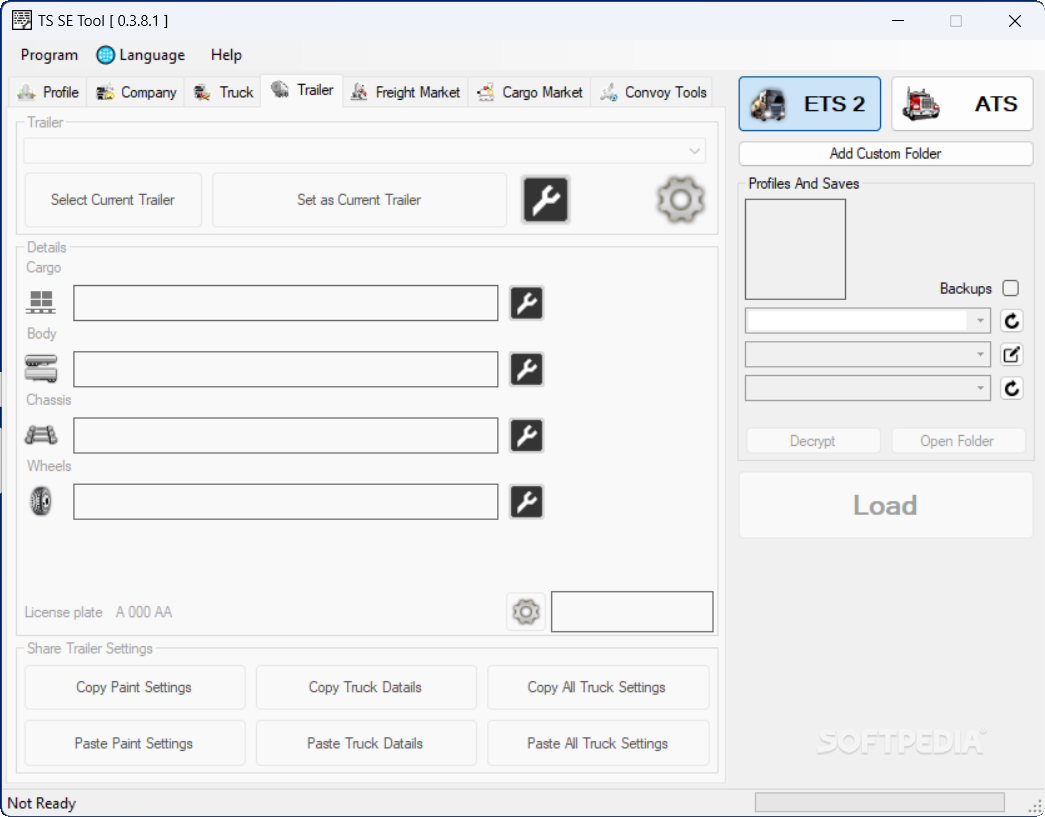Switch to the Company tab

tap(136, 92)
